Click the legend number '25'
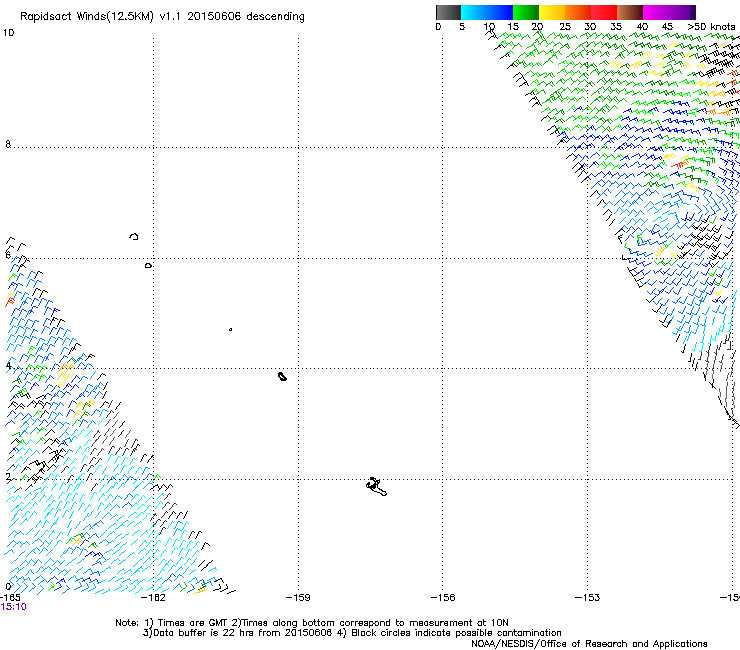This screenshot has width=740, height=650. 565,27
